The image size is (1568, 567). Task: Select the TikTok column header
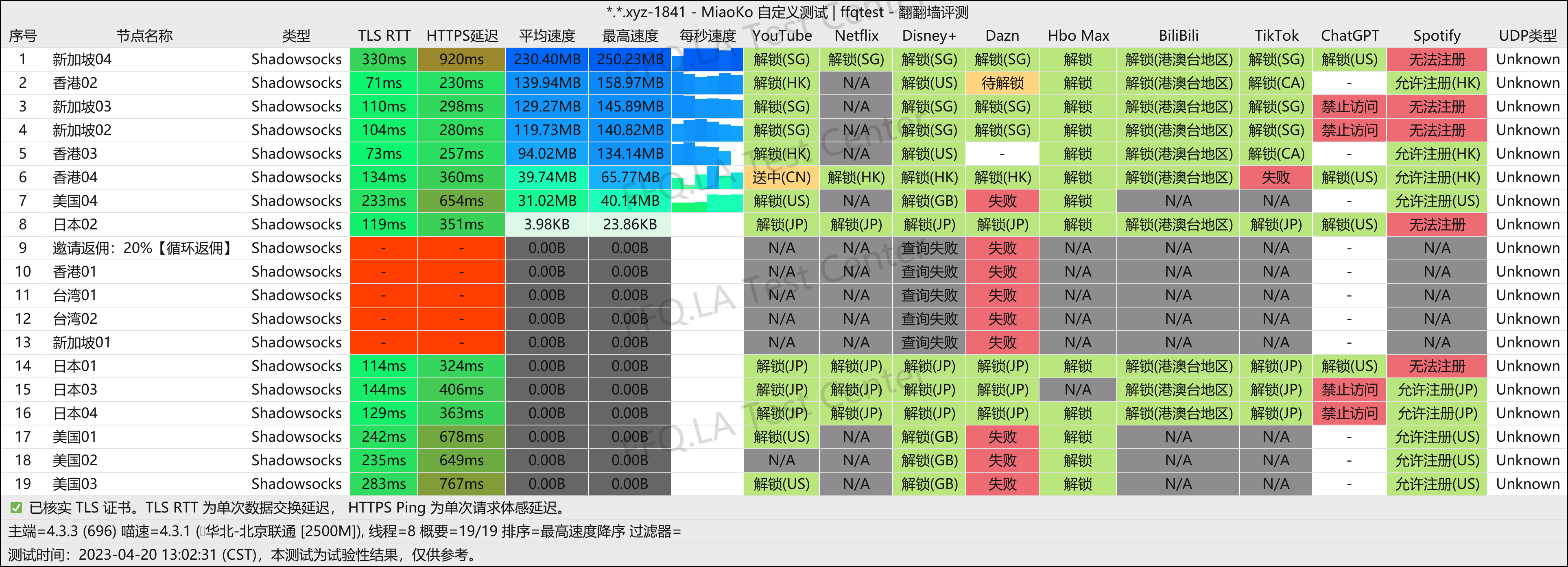coord(1276,36)
